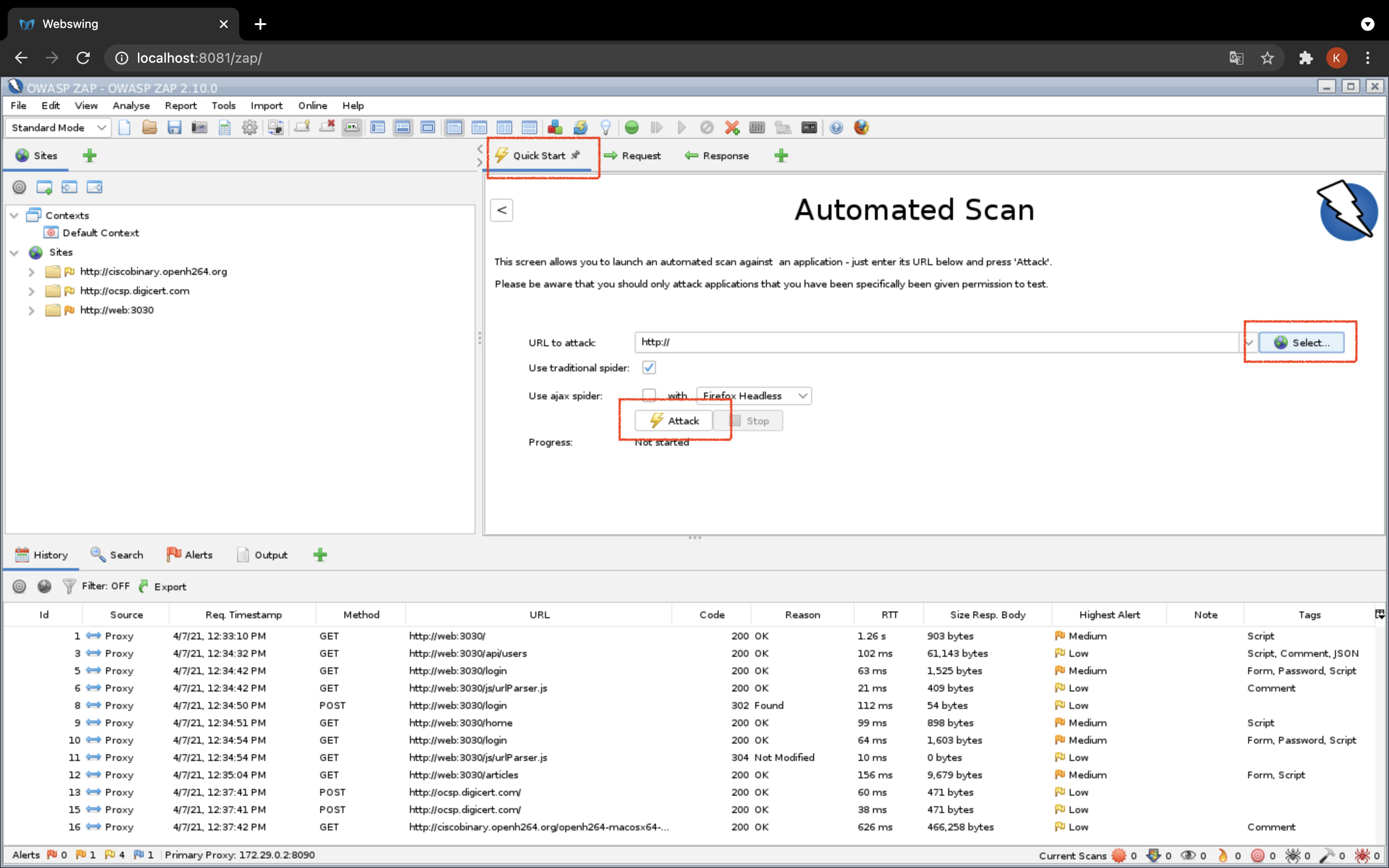Switch to the Alerts tab
Viewport: 1389px width, 868px height.
[x=190, y=555]
